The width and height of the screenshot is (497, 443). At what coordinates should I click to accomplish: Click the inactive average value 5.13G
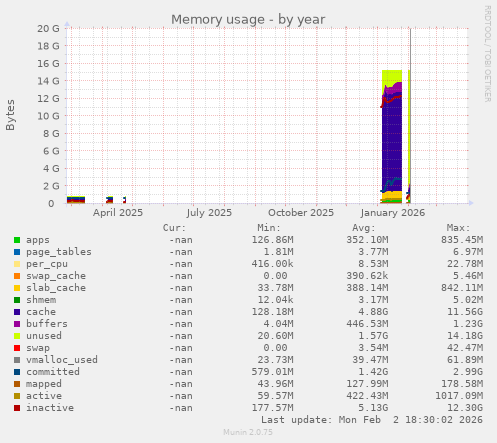pos(373,408)
